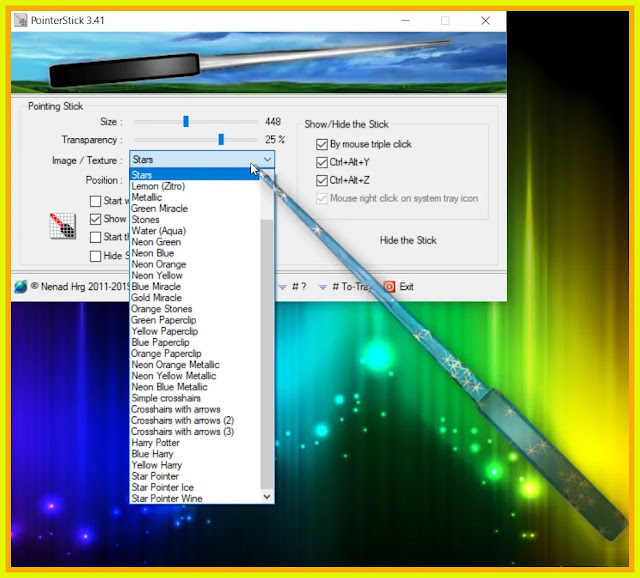Minimize the PointerStick window

pyautogui.click(x=405, y=20)
